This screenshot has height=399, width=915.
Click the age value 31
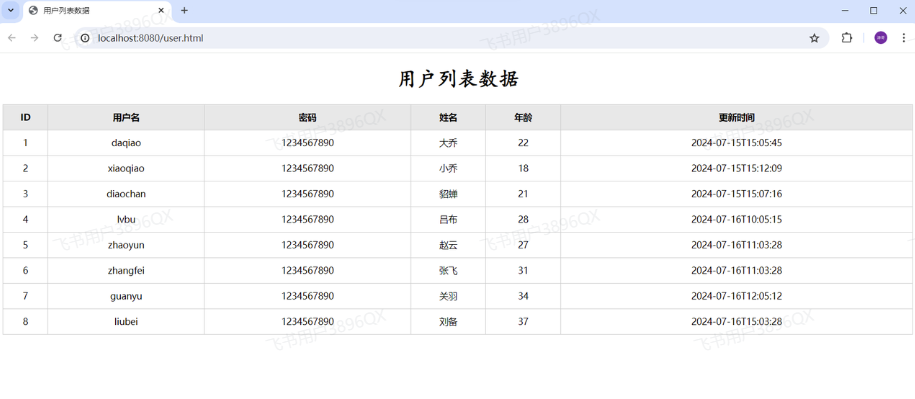click(523, 271)
